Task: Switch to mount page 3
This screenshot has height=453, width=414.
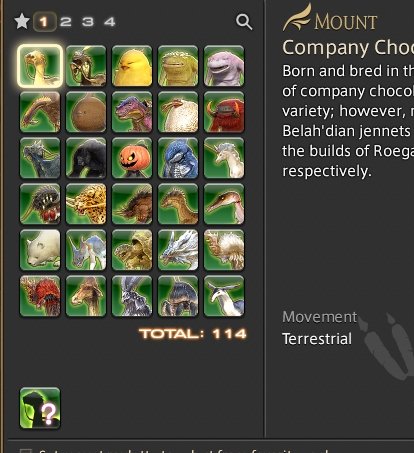Action: (88, 22)
